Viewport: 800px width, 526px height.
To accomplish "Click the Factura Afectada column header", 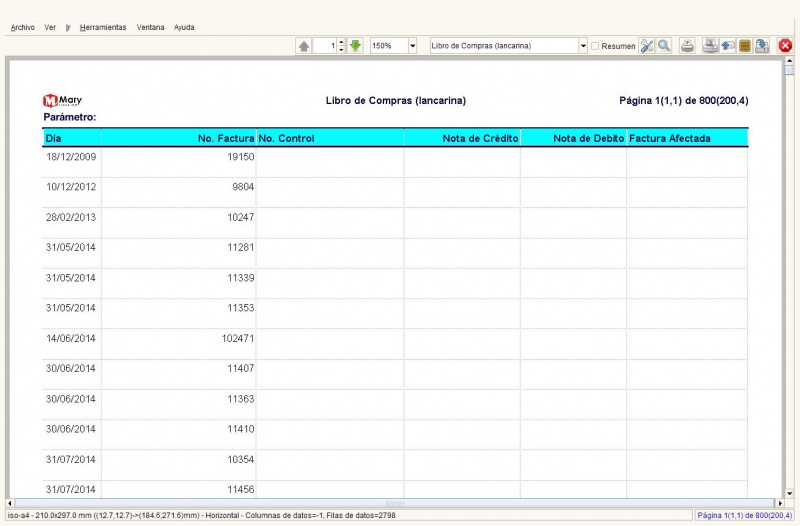I will click(687, 138).
